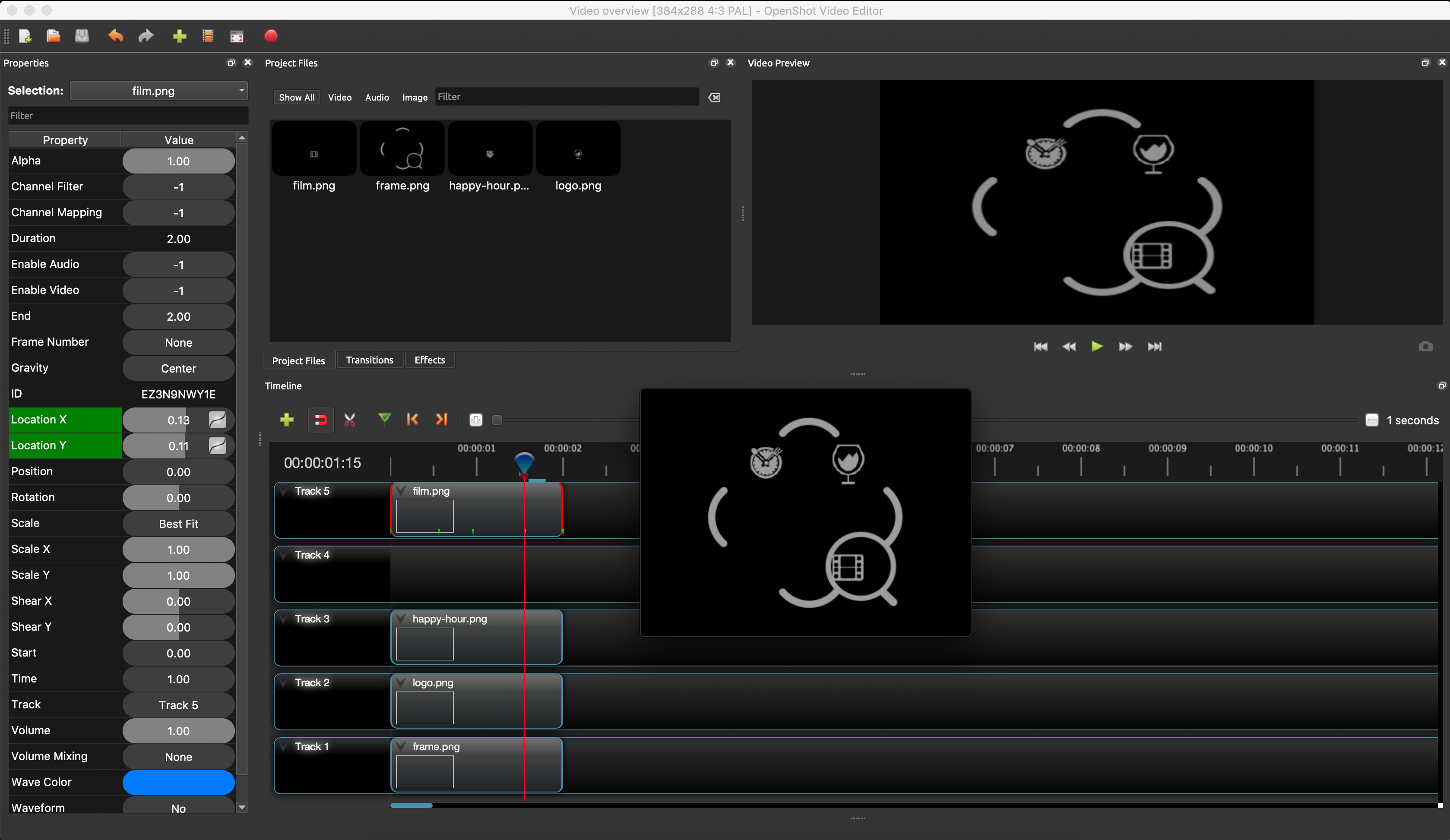Jump to Previous Marker in timeline toolbar
The height and width of the screenshot is (840, 1450).
[x=412, y=420]
